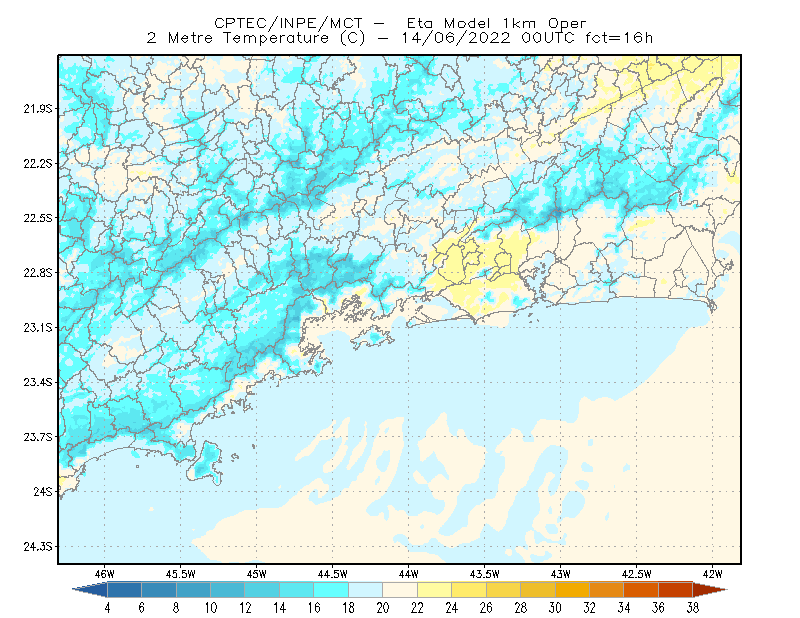Screen dimensions: 800x618
Task: Click the '23.4S' latitude label
Action: tap(38, 382)
